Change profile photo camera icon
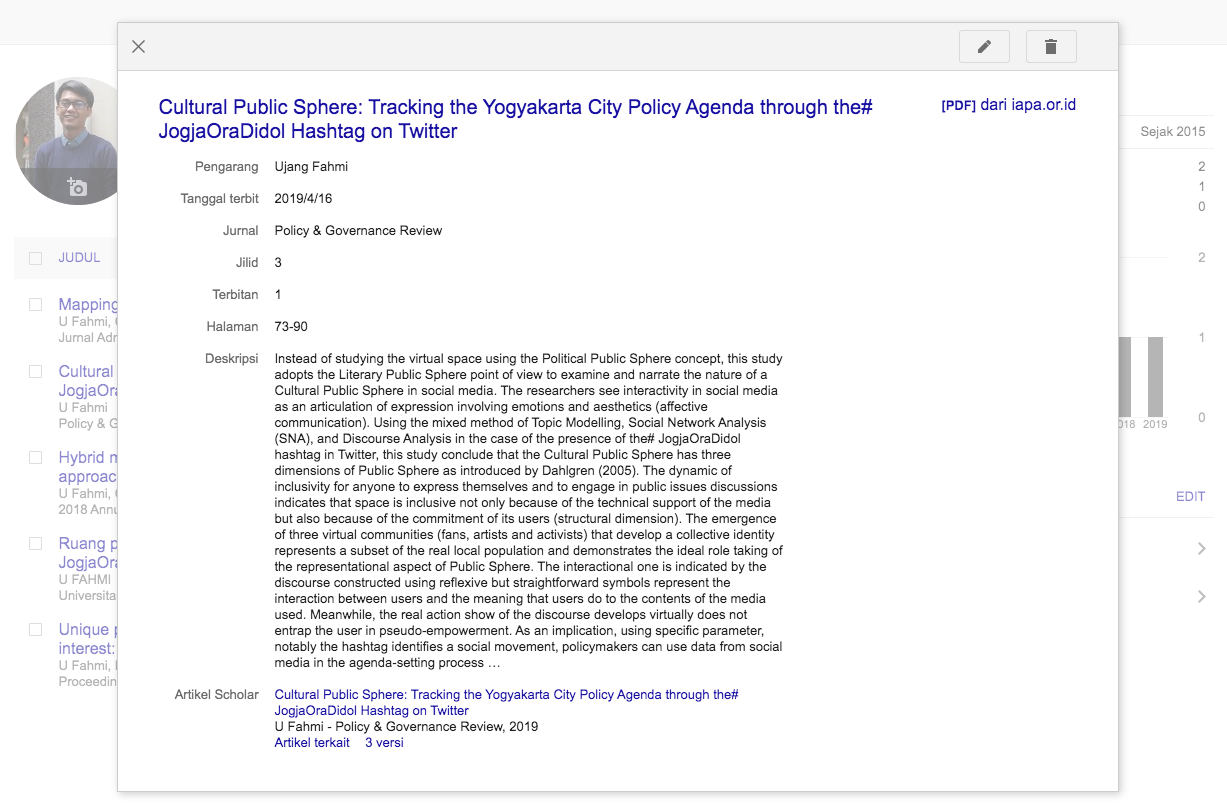1227x803 pixels. tap(77, 186)
